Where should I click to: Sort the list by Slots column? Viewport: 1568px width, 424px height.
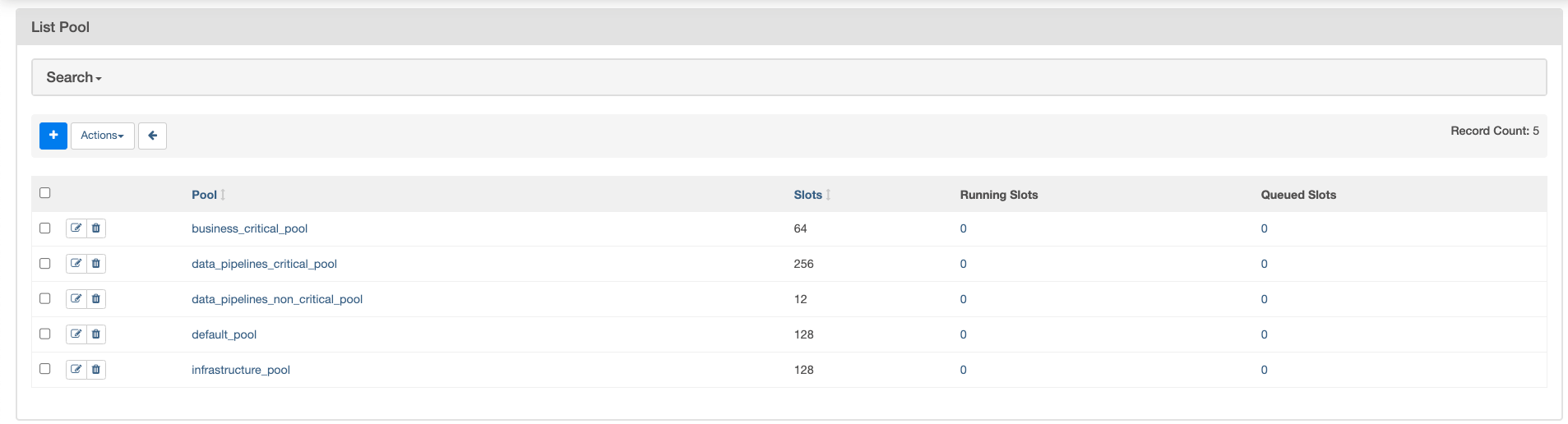tap(808, 195)
